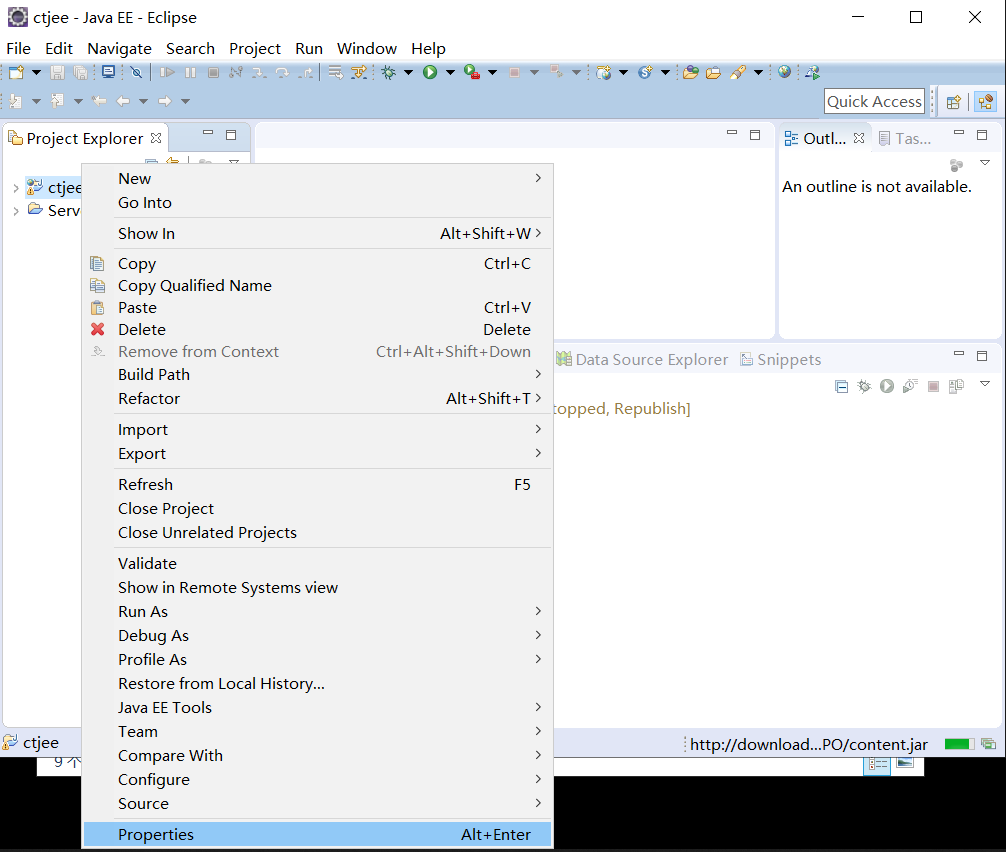This screenshot has height=852, width=1006.
Task: Click the New Dynamic Web Project icon
Action: click(604, 72)
